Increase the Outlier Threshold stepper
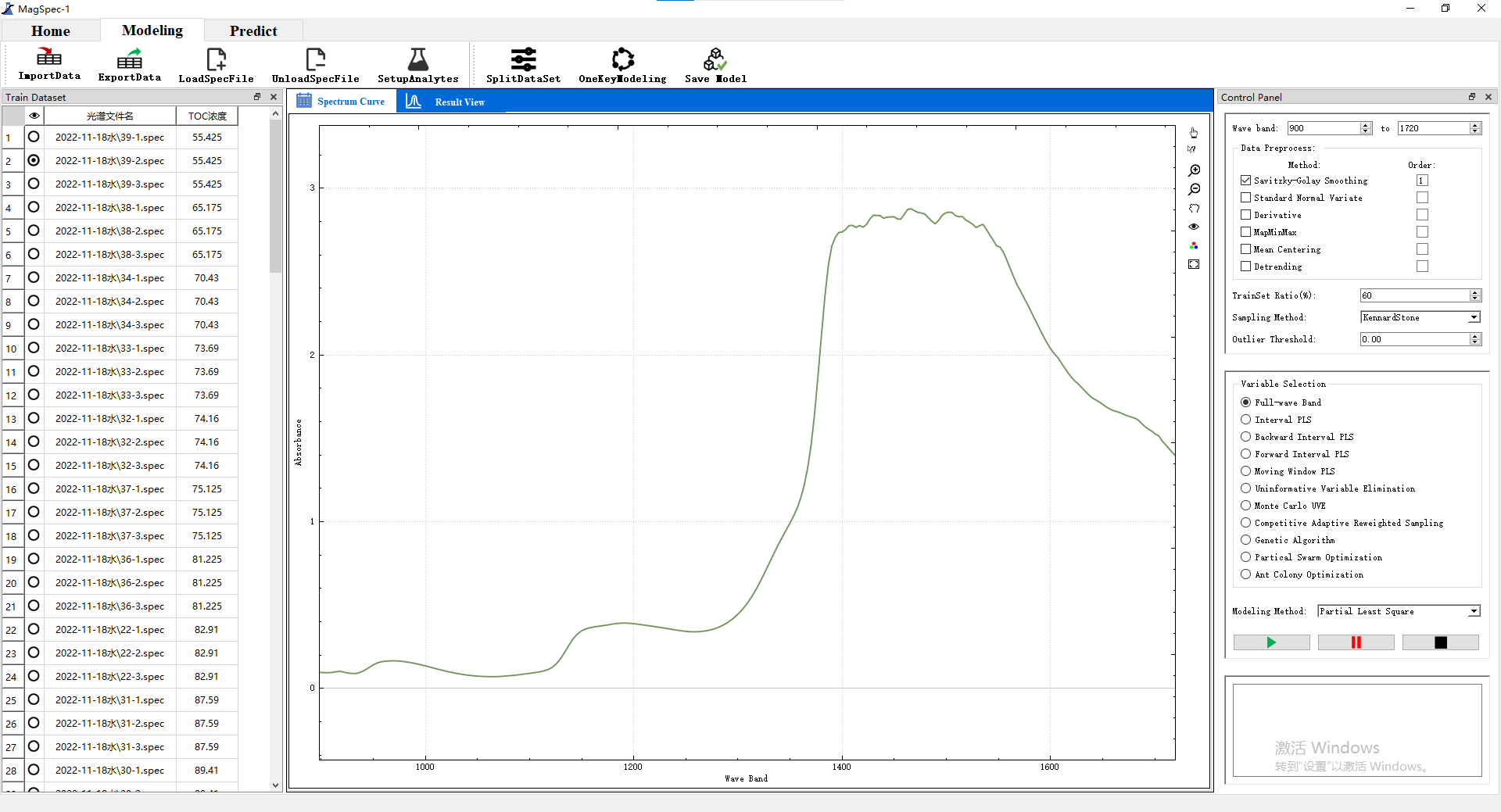The height and width of the screenshot is (812, 1501). tap(1475, 336)
